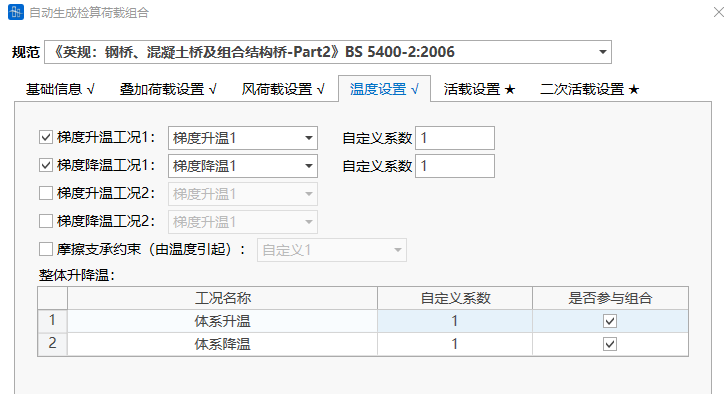This screenshot has height=394, width=725.
Task: Switch to the 风荷载设置 tab
Action: click(283, 89)
